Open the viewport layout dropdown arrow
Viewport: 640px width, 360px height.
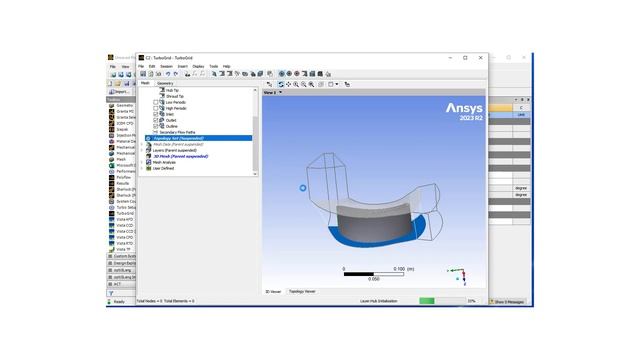(x=336, y=84)
